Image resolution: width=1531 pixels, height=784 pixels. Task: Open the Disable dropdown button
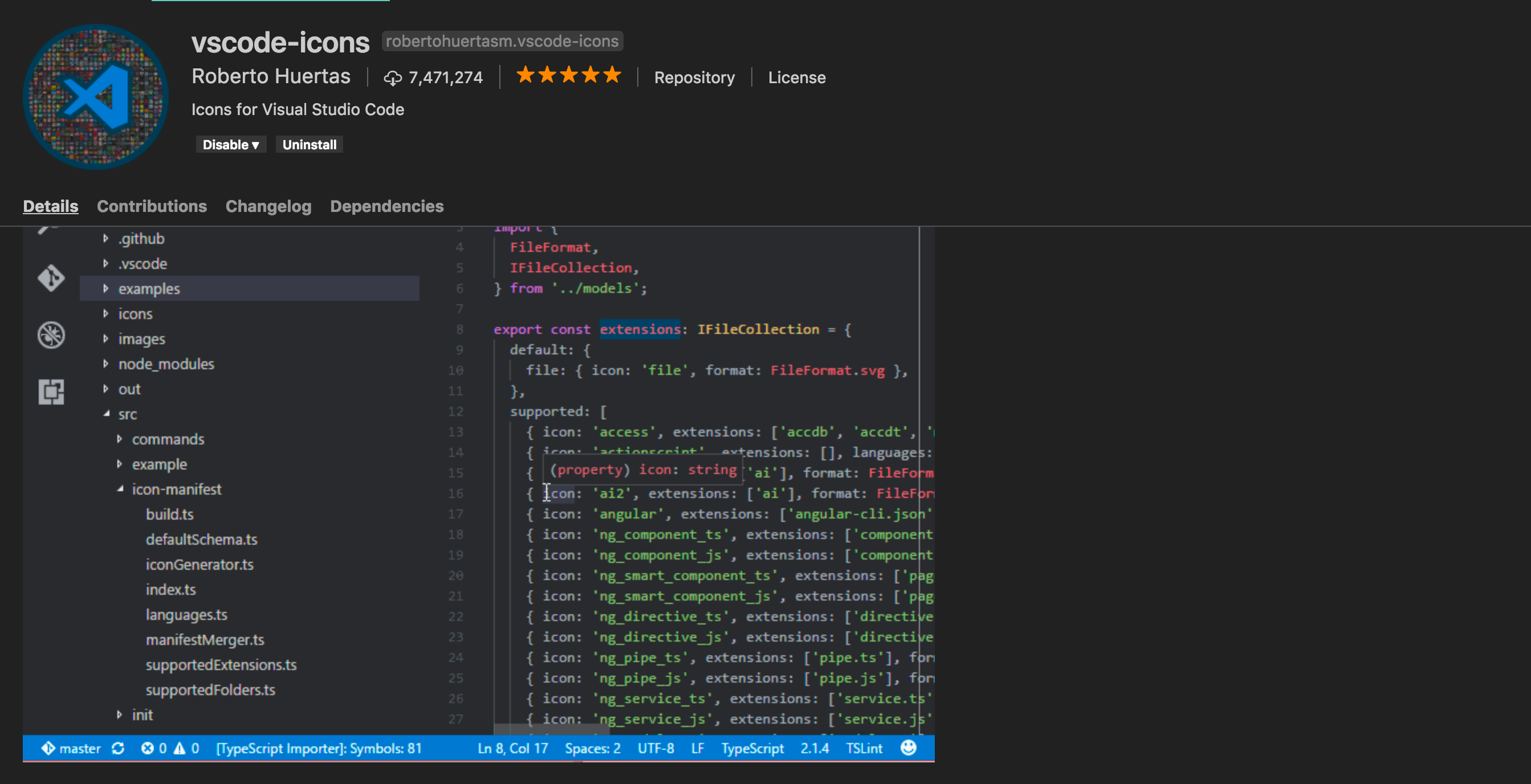coord(231,144)
